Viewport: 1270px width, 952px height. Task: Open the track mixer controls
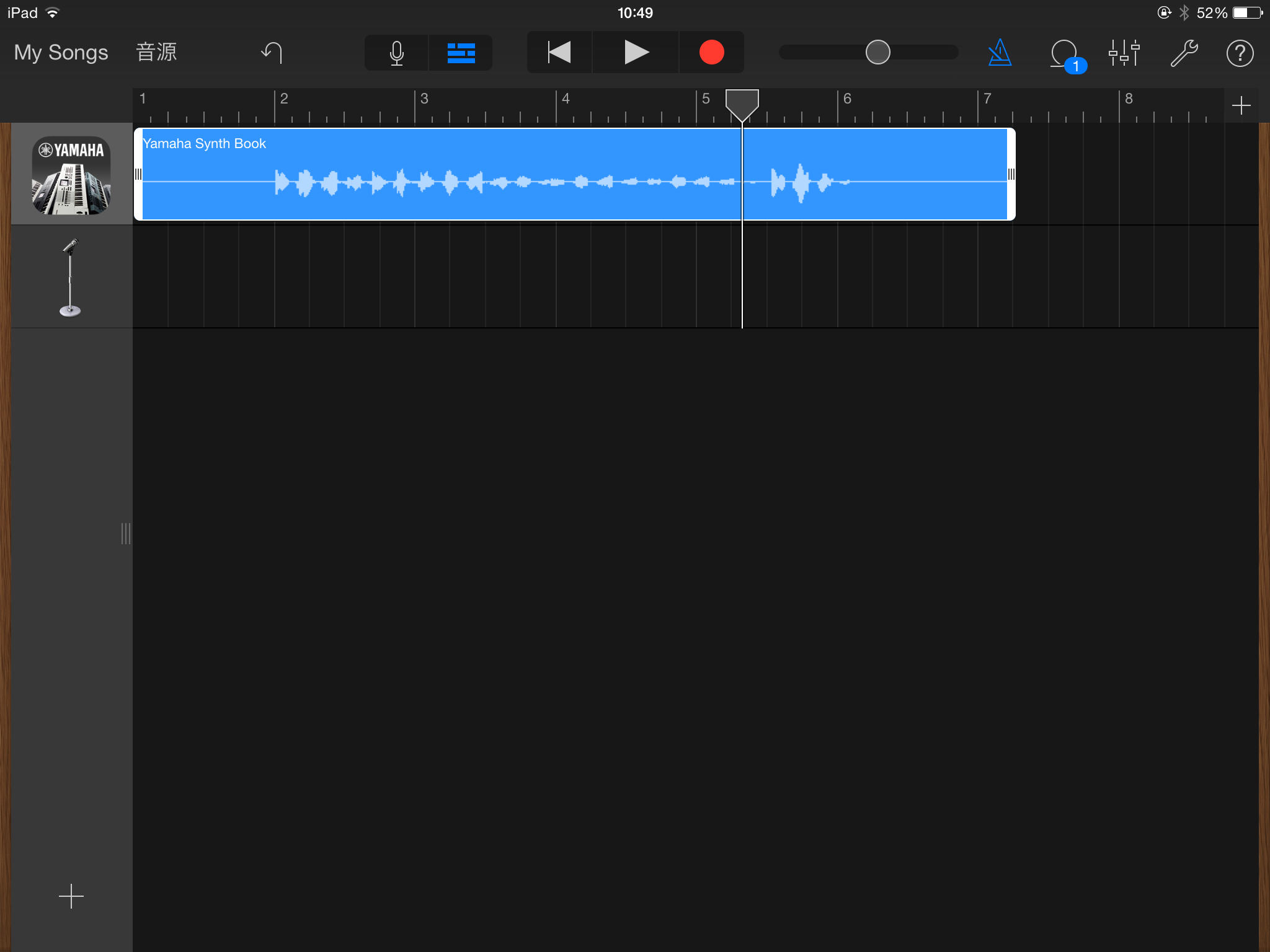pos(1124,53)
